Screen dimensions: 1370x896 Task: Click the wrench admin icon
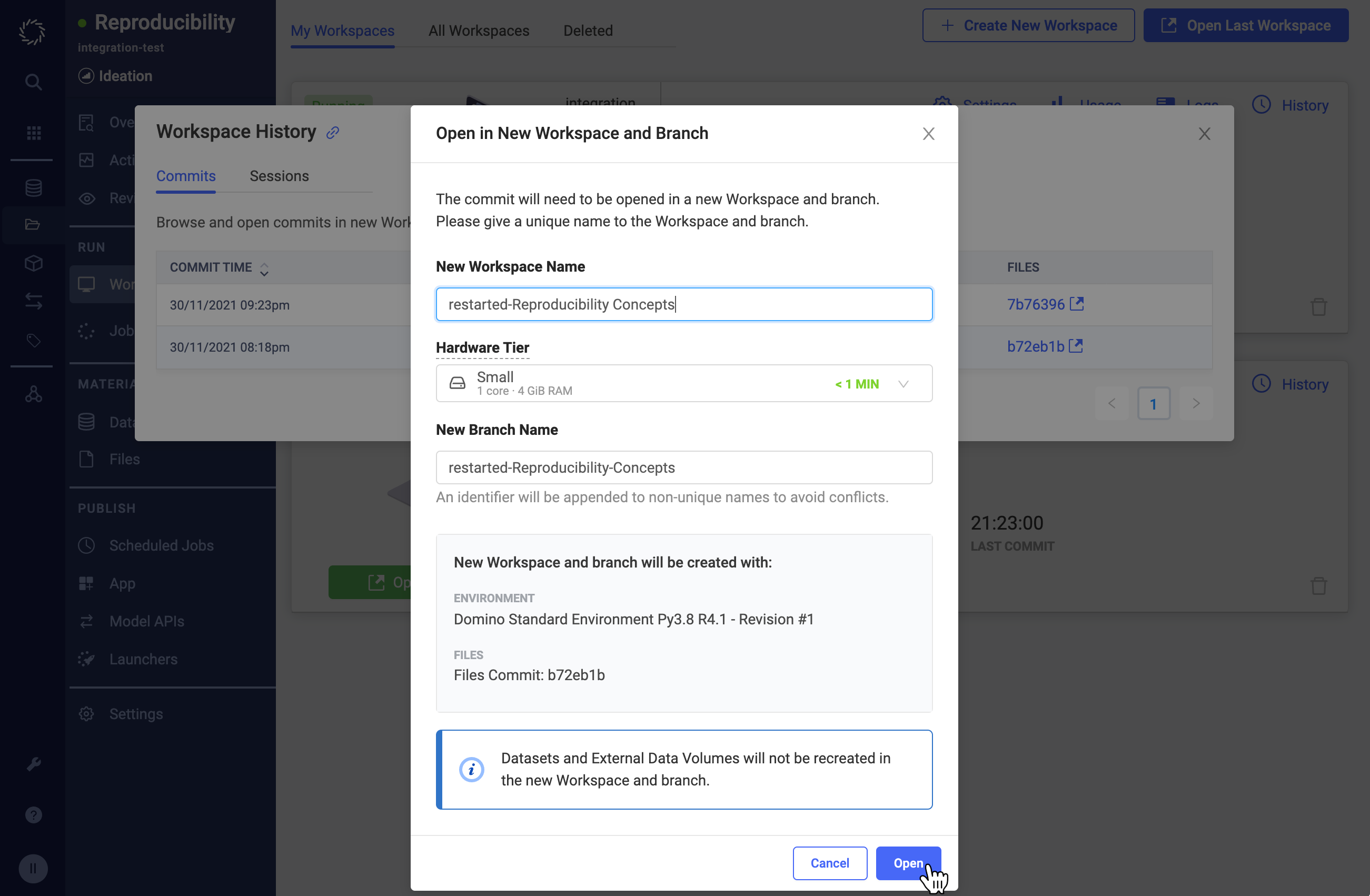pos(33,764)
